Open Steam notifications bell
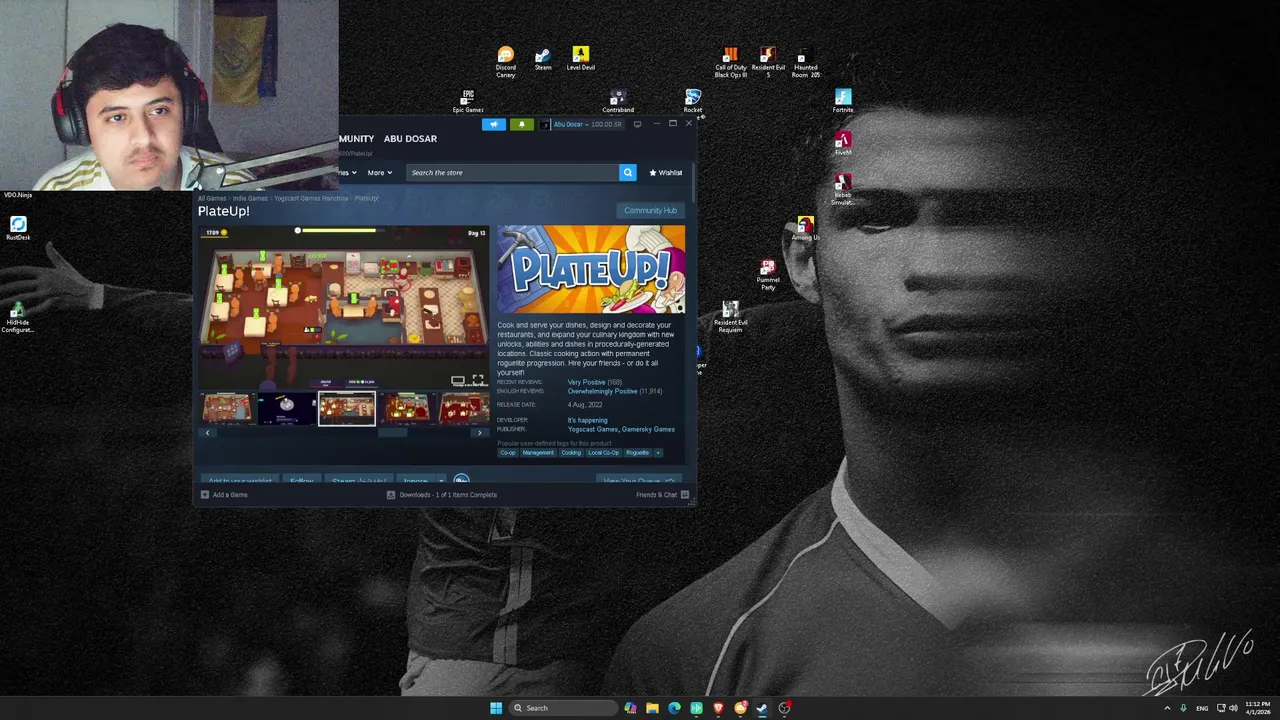This screenshot has width=1280, height=720. (521, 124)
